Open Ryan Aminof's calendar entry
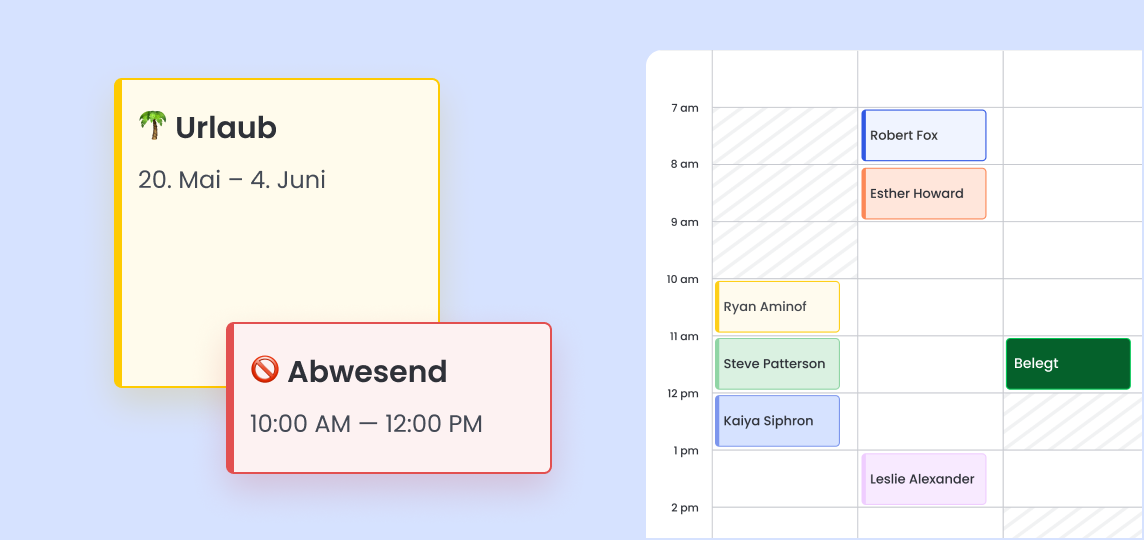1144x540 pixels. (x=777, y=306)
